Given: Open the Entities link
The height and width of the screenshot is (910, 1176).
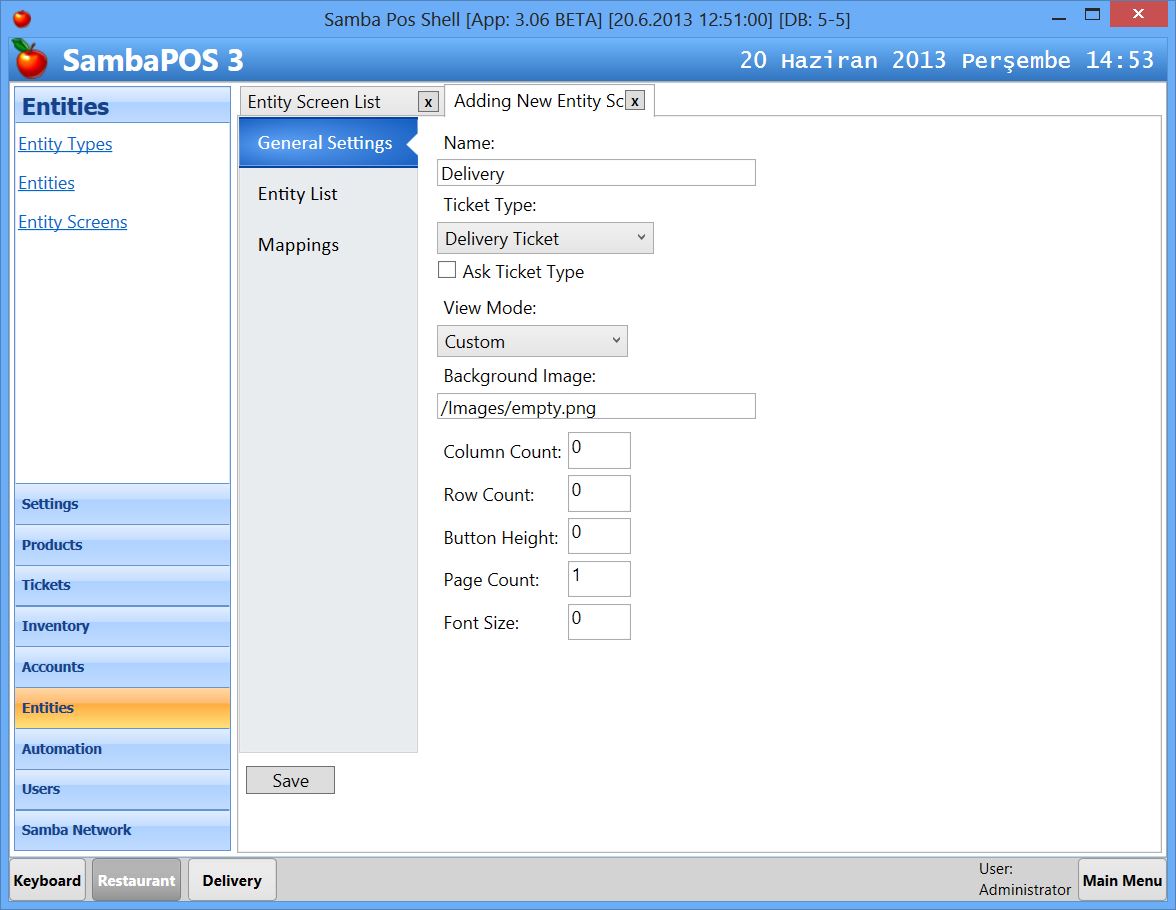Looking at the screenshot, I should 46,183.
